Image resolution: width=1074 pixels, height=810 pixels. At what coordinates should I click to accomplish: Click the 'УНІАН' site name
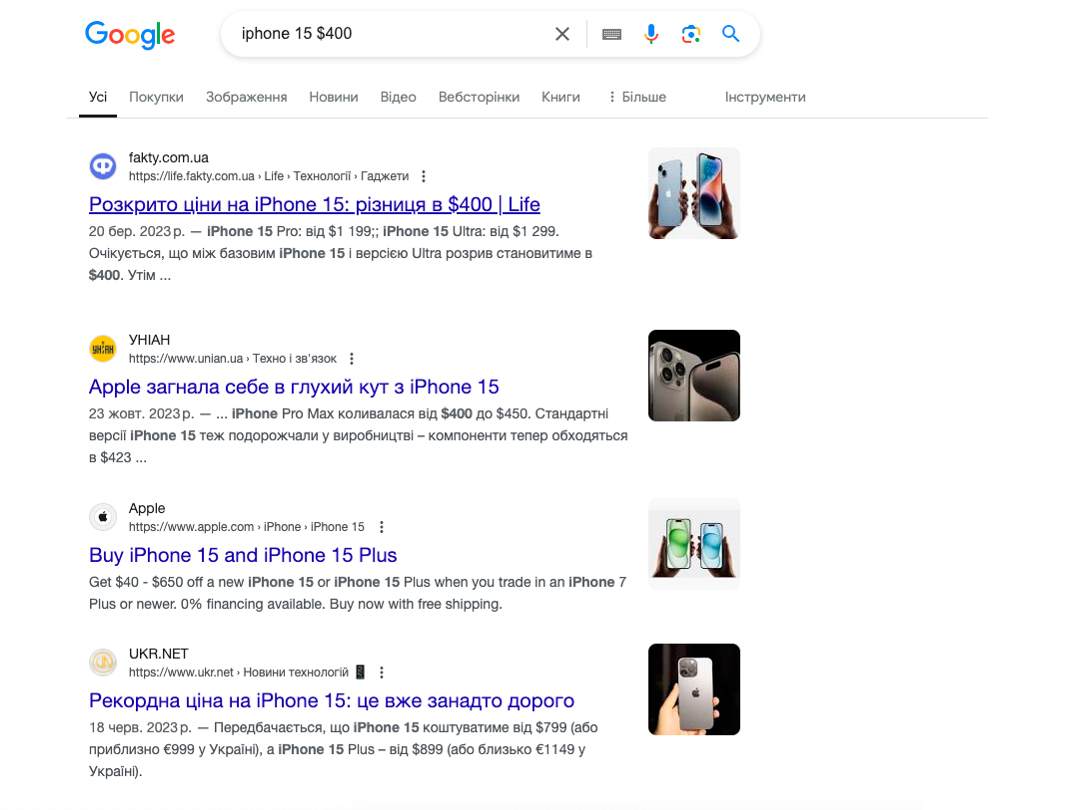[x=149, y=340]
